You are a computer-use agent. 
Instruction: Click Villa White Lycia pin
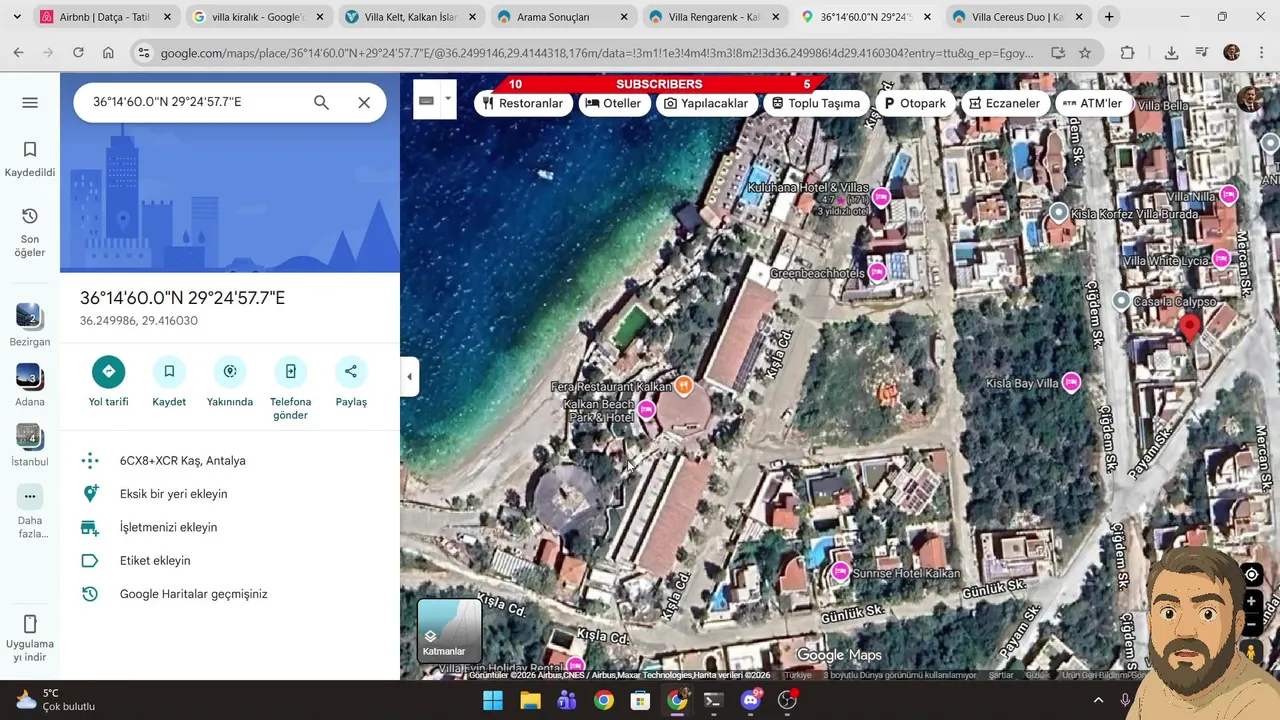(1221, 259)
